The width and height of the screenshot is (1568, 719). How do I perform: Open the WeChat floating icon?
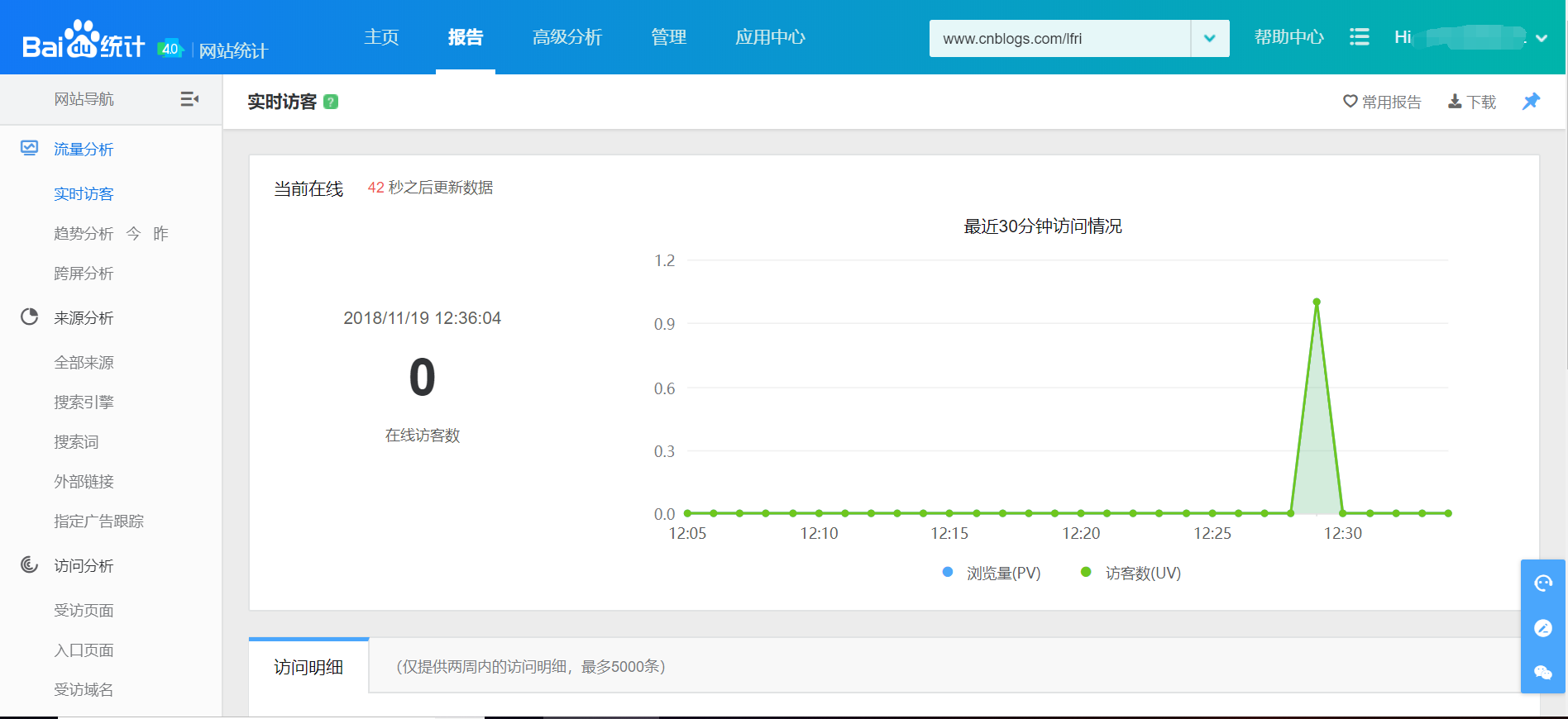(x=1542, y=672)
